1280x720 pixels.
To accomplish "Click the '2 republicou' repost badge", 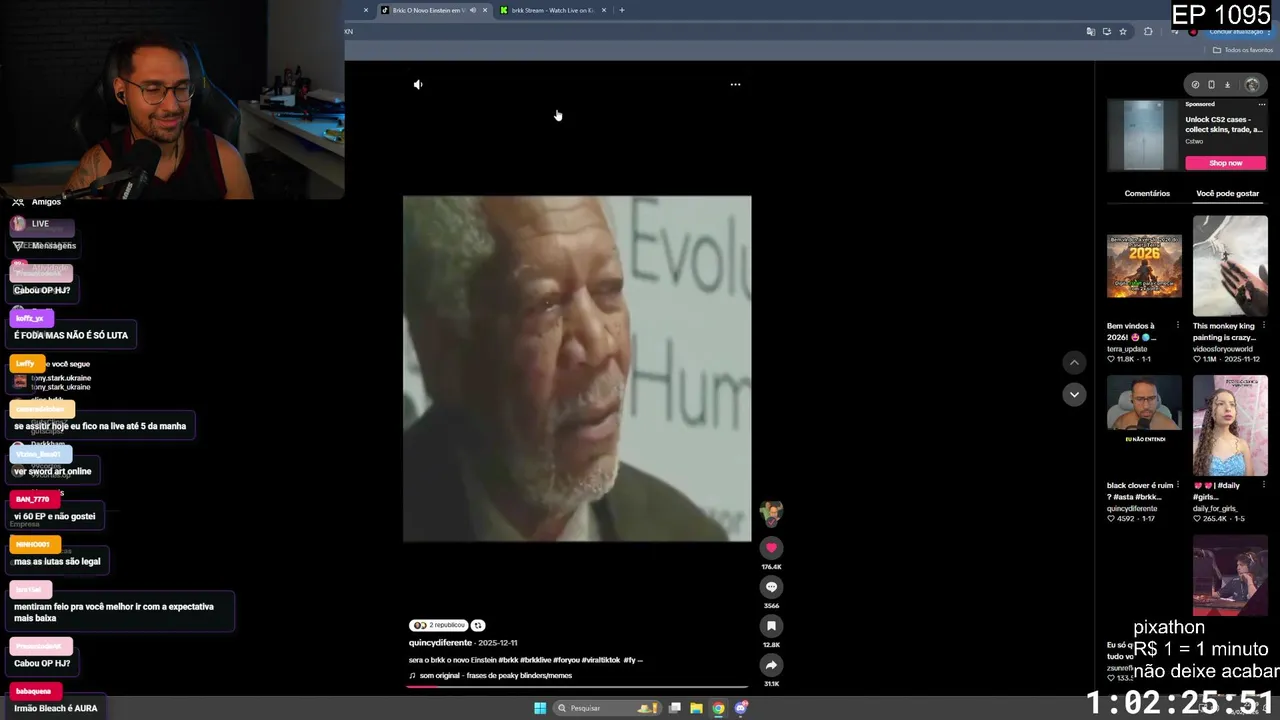I will [439, 625].
